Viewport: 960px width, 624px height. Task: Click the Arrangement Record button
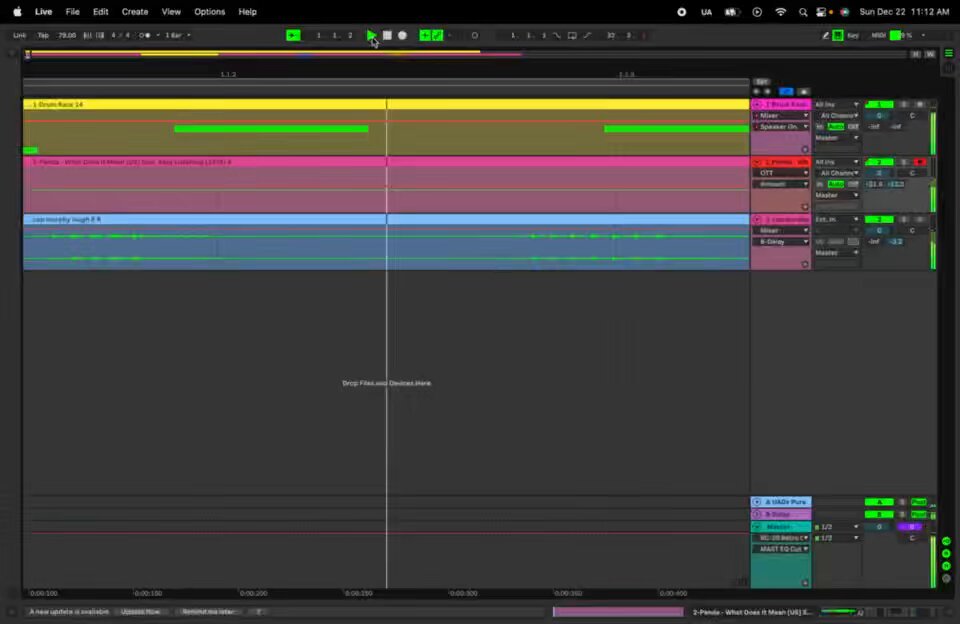point(402,36)
